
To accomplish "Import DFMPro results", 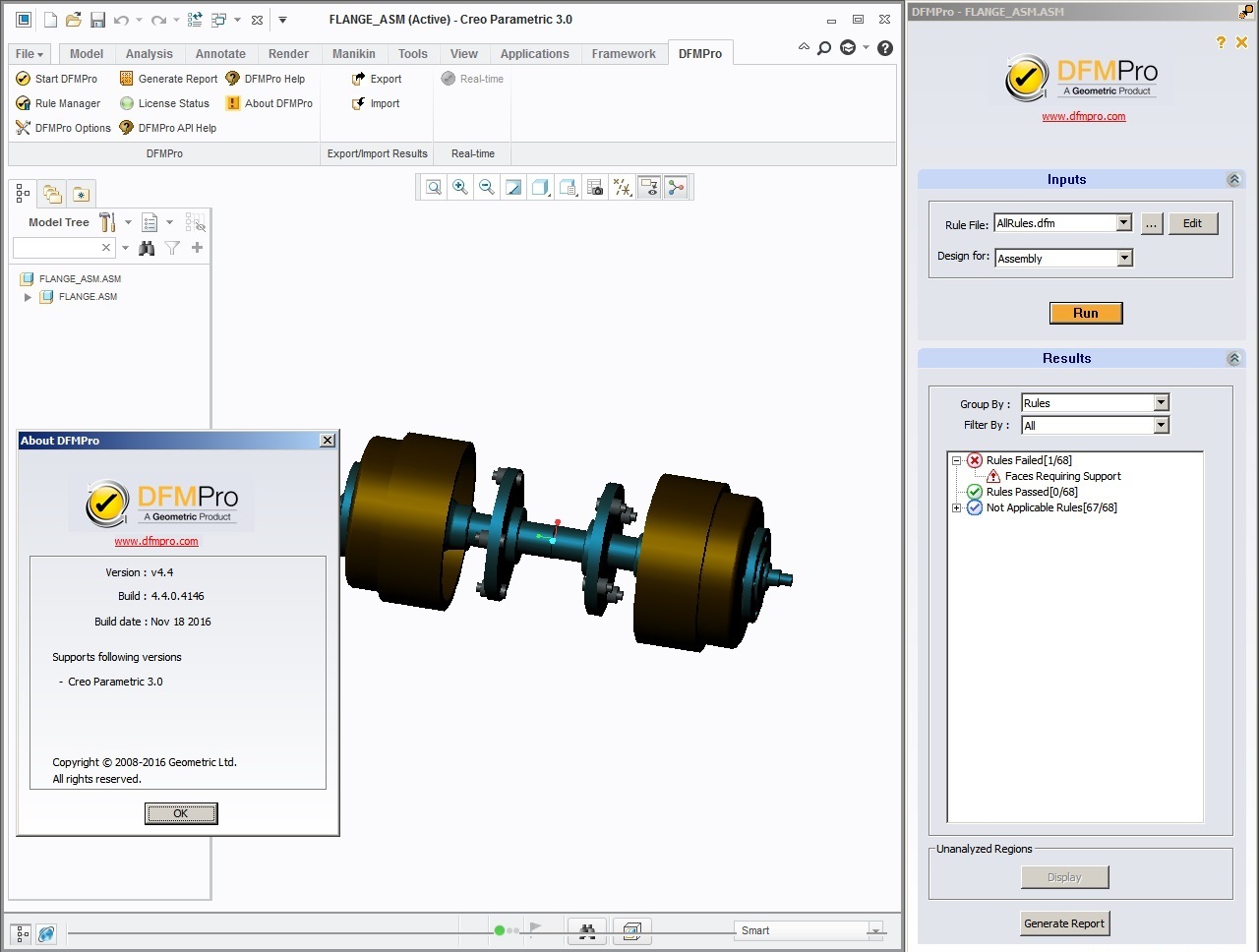I will point(376,103).
